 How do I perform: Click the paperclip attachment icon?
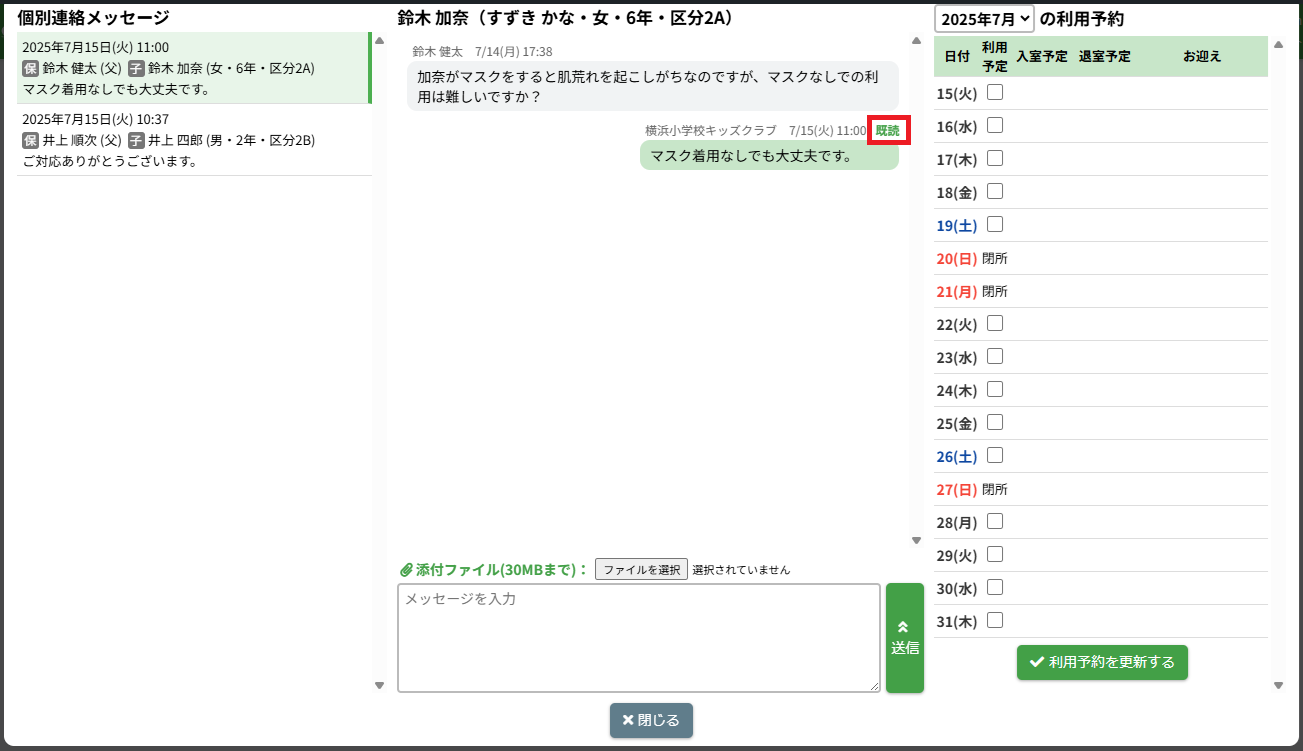[x=406, y=570]
